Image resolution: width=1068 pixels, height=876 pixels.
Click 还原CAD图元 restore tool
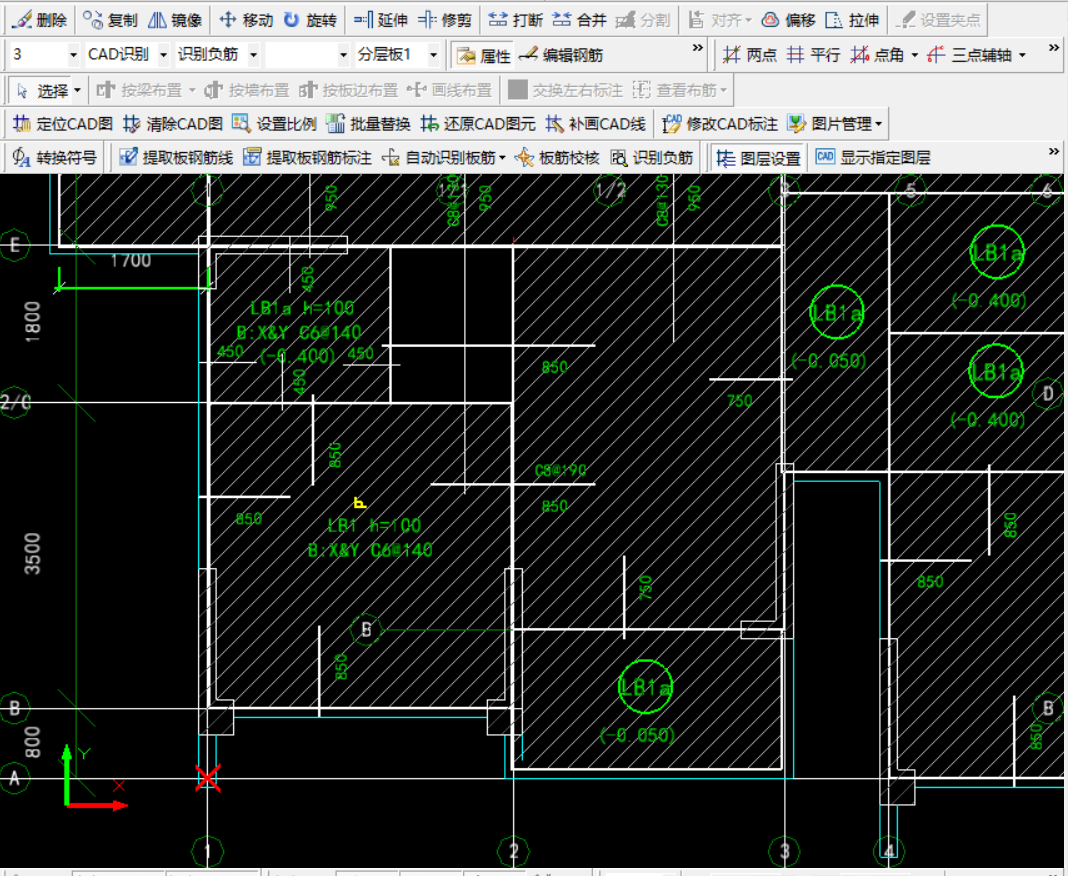[x=478, y=123]
